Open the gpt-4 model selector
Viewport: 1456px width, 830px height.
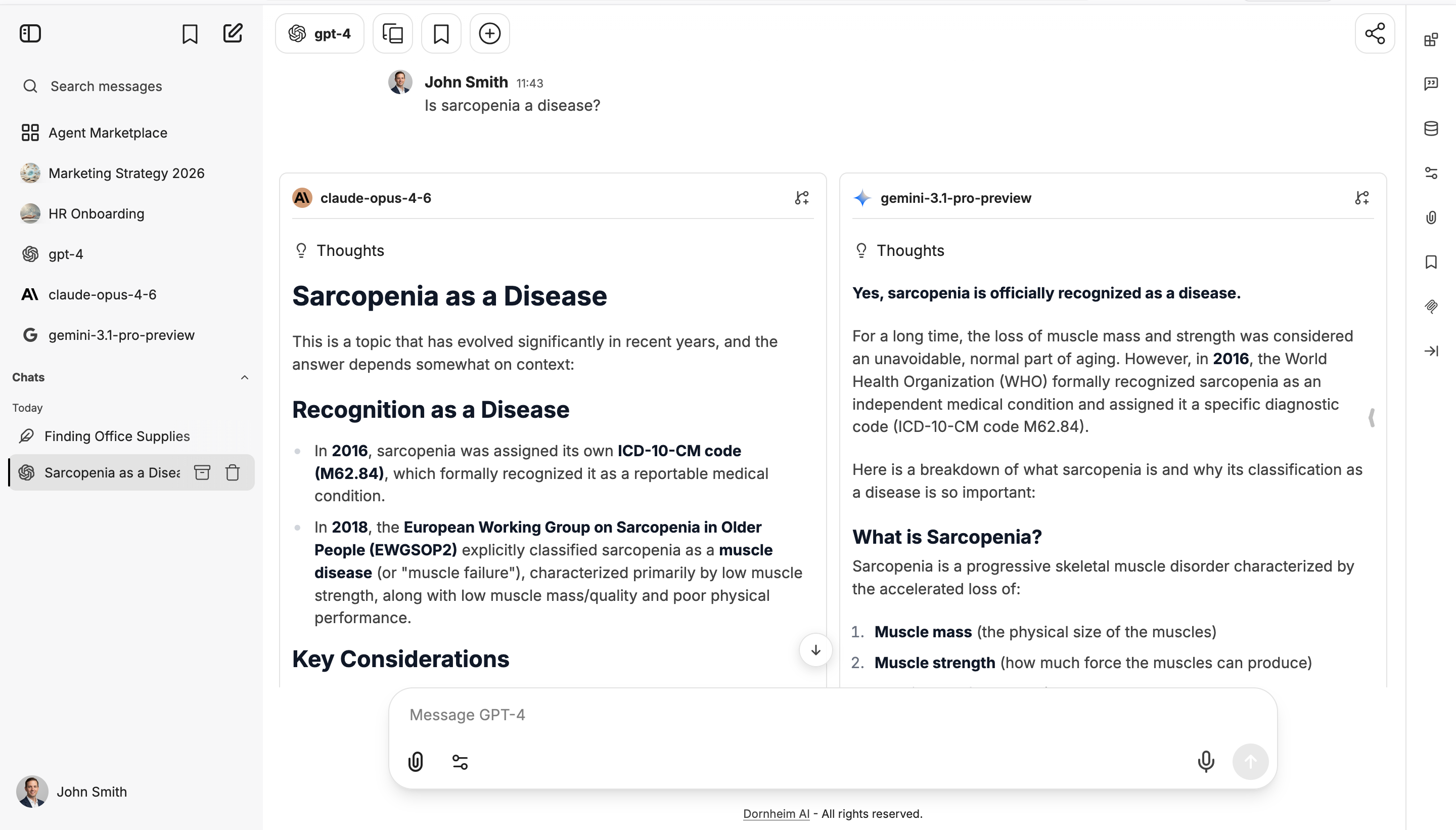320,33
